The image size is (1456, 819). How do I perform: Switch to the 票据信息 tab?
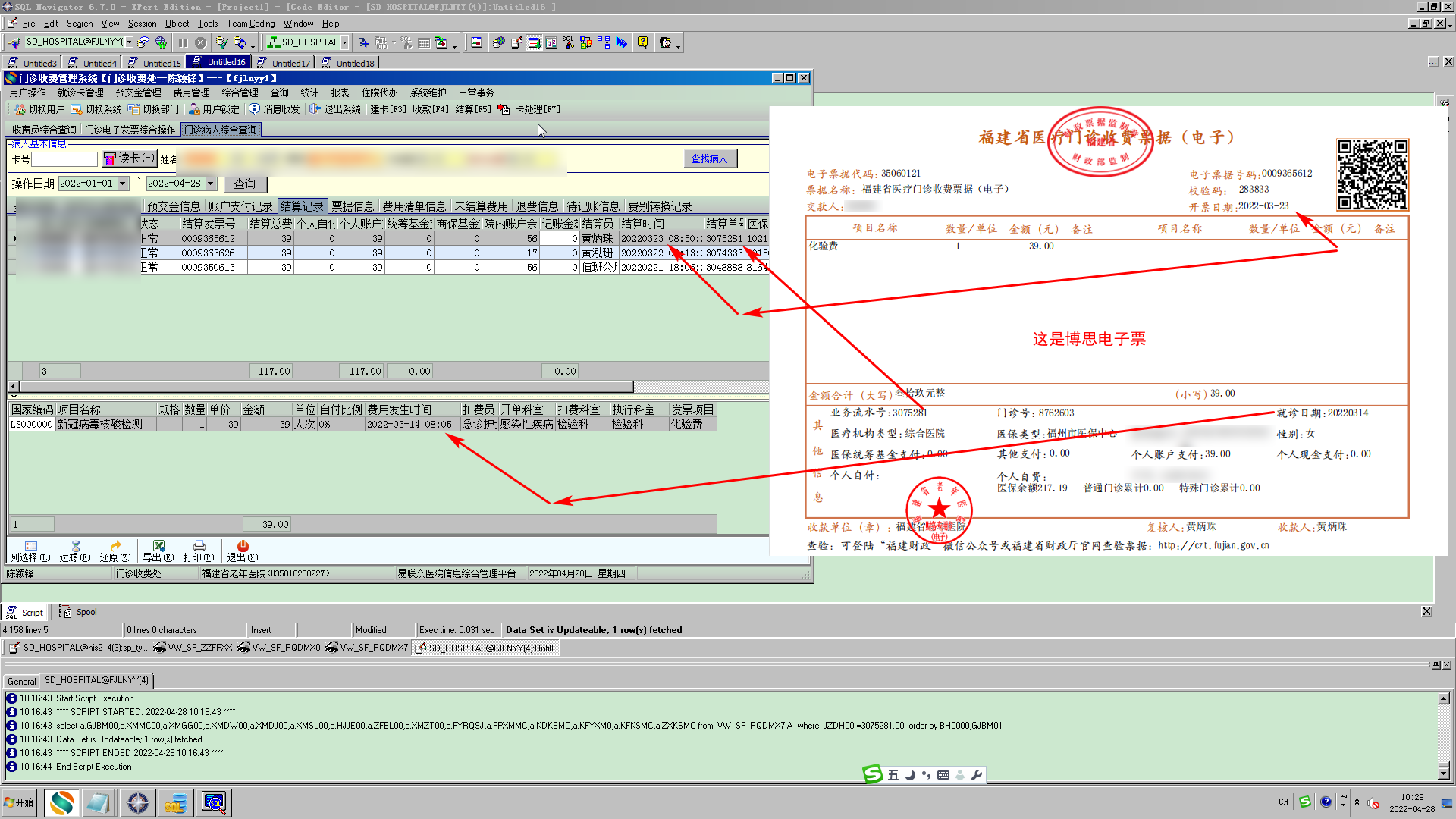click(x=353, y=206)
